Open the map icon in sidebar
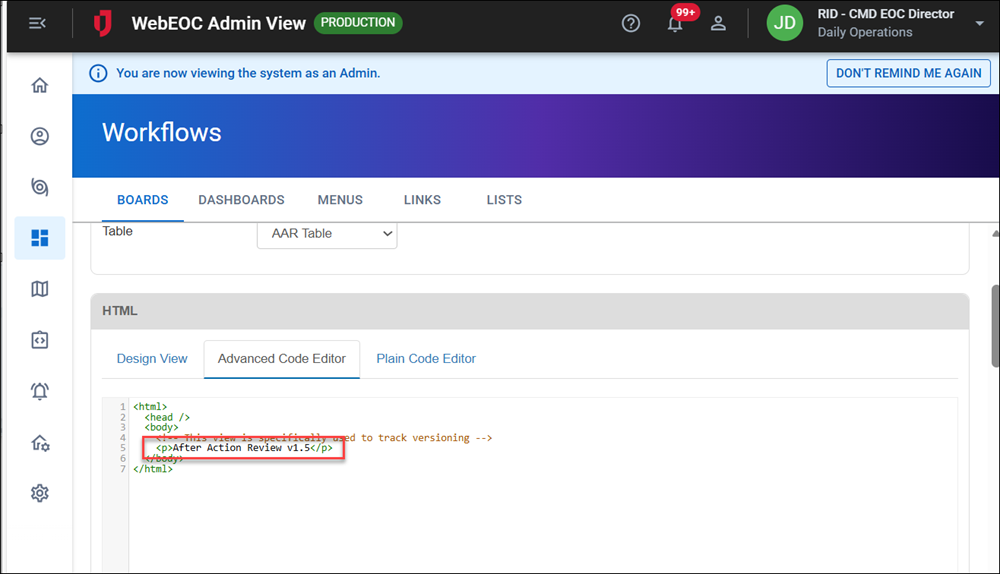 (40, 289)
